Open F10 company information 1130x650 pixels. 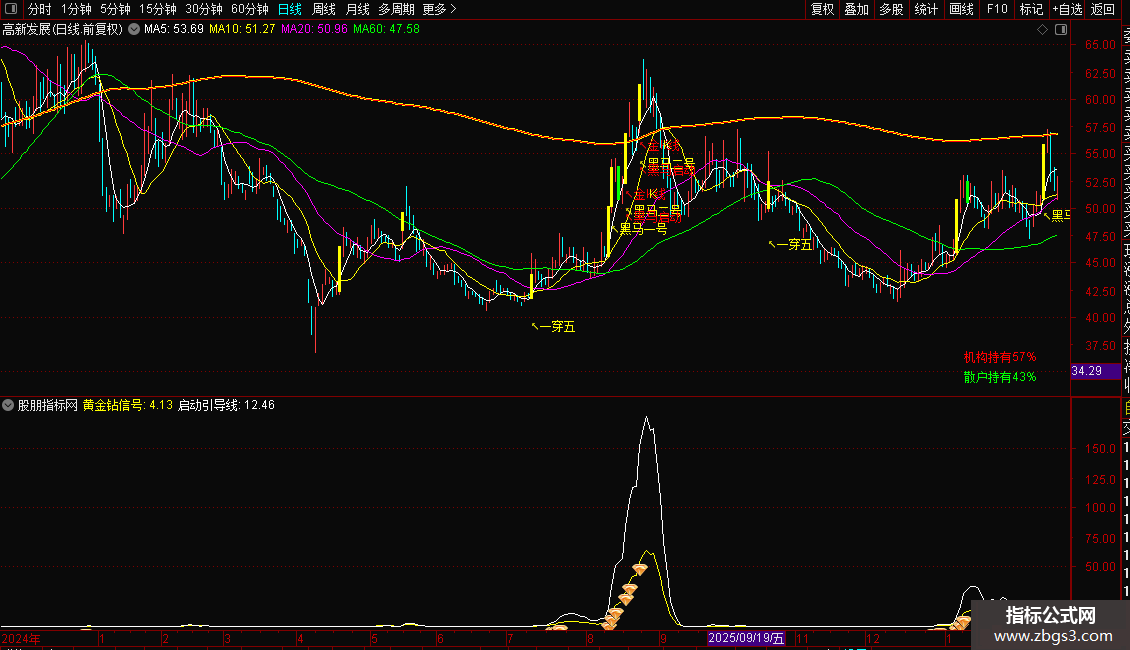pyautogui.click(x=997, y=9)
